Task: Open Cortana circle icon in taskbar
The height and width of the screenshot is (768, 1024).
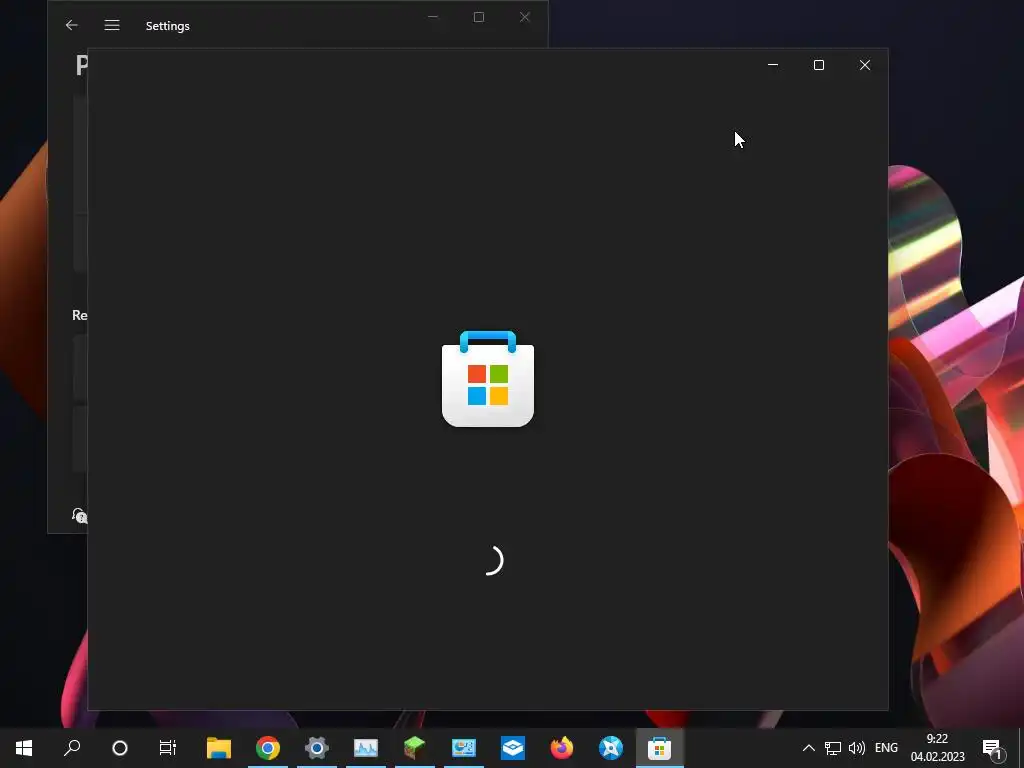Action: click(120, 748)
